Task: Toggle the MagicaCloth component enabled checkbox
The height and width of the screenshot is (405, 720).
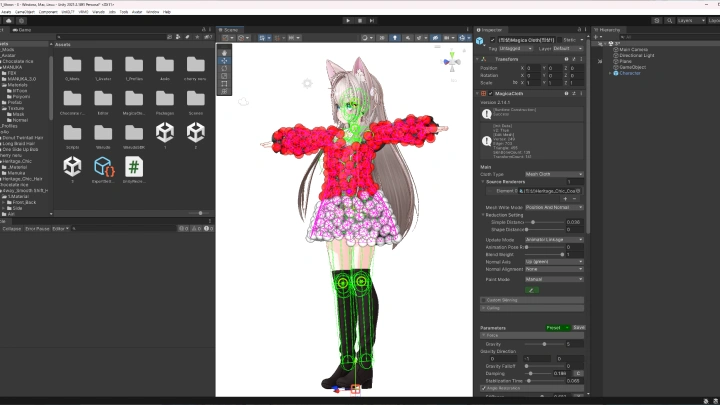Action: pos(490,94)
